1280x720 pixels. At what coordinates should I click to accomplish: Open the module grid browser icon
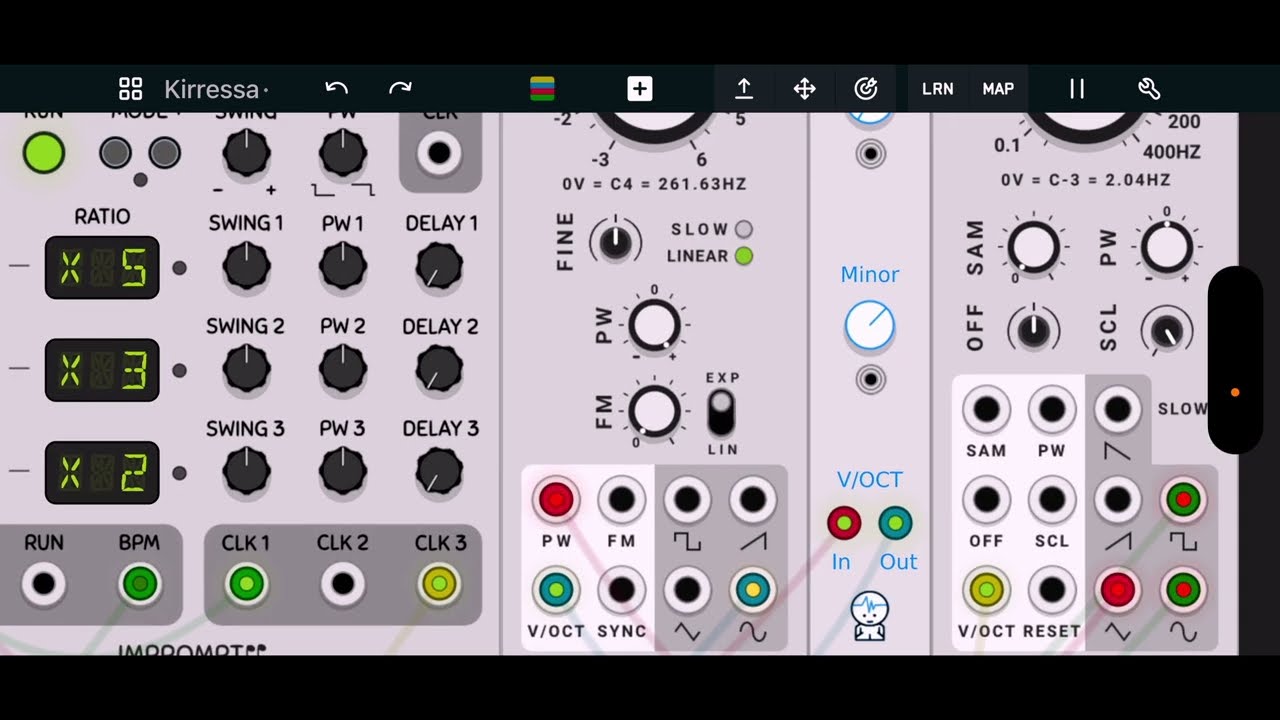tap(131, 89)
